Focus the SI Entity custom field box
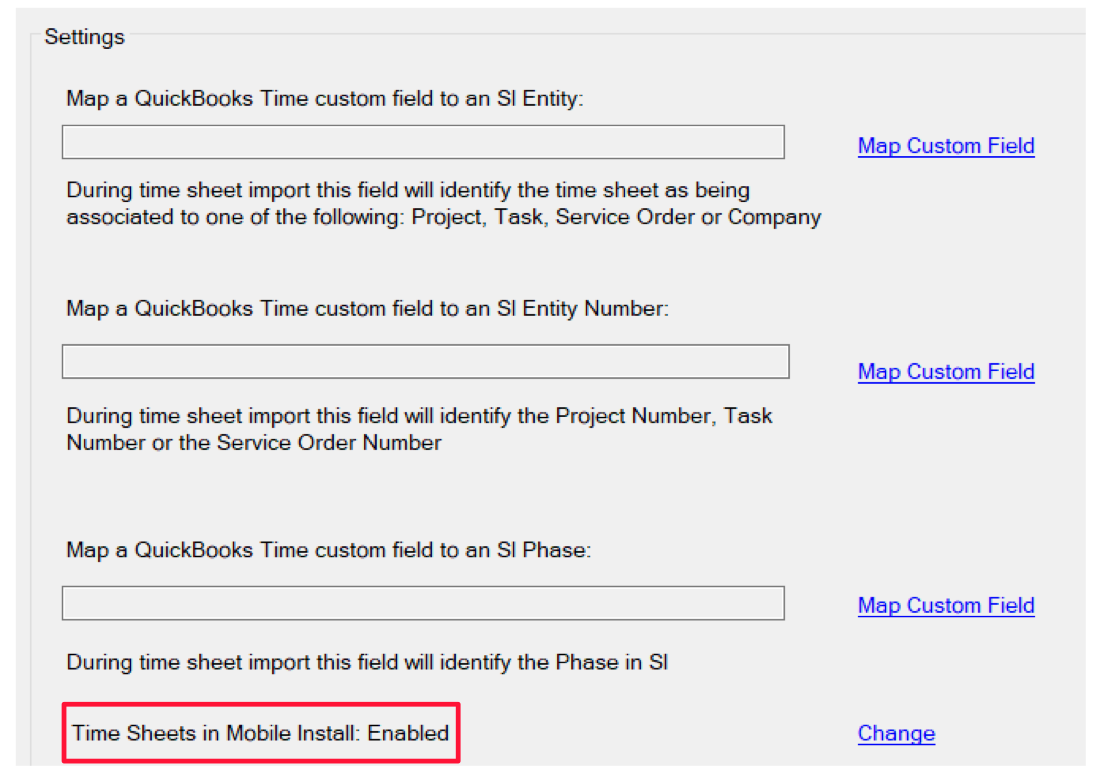Screen dimensions: 1102x780 tap(423, 142)
